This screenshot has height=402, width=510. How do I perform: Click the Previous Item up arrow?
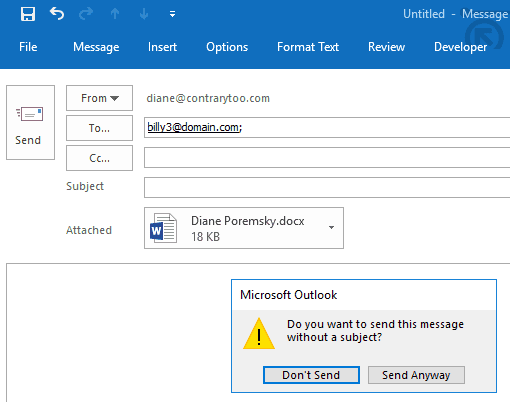click(115, 14)
